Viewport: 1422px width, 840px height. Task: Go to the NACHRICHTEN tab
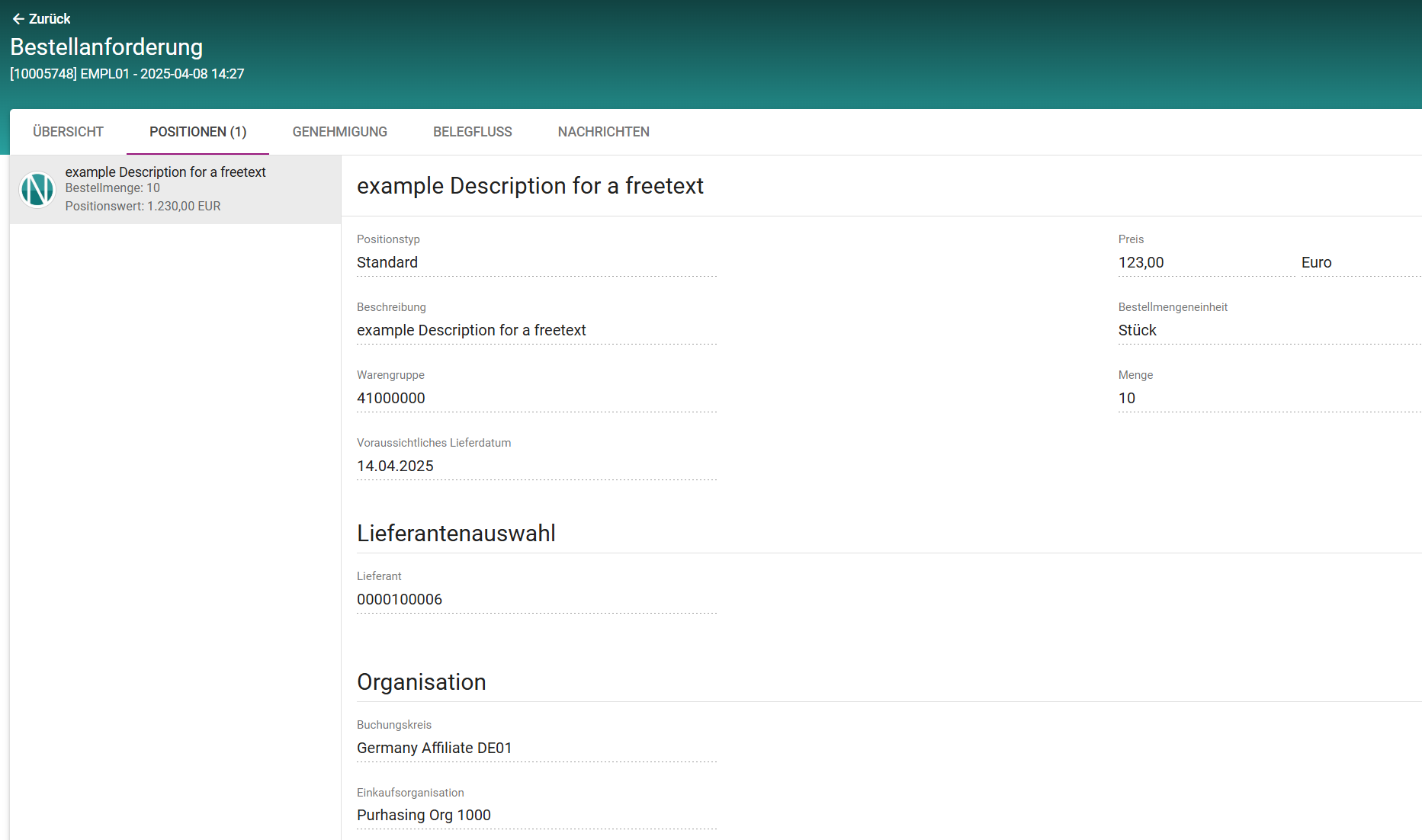(x=603, y=132)
